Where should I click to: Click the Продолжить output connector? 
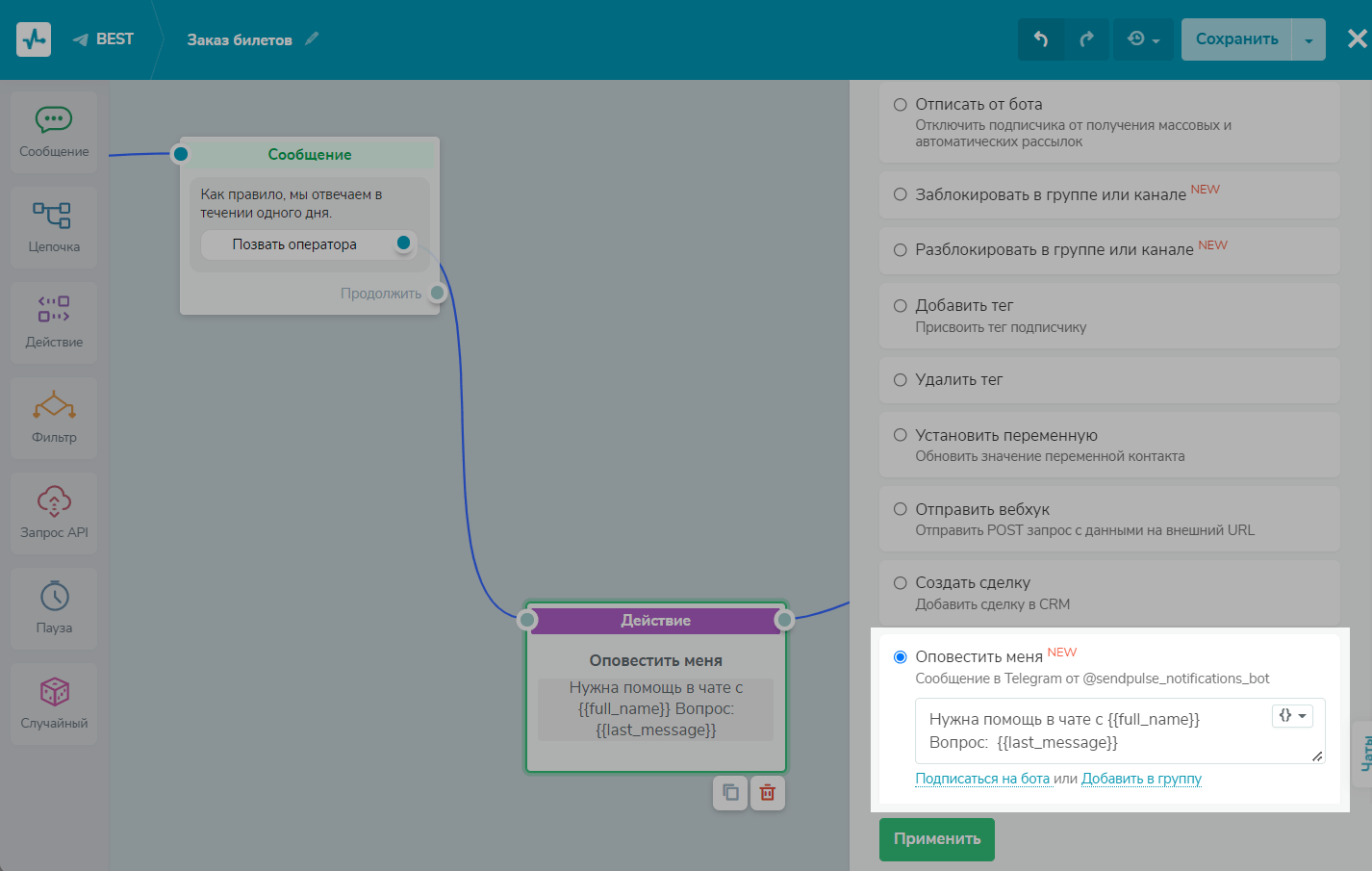coord(438,293)
